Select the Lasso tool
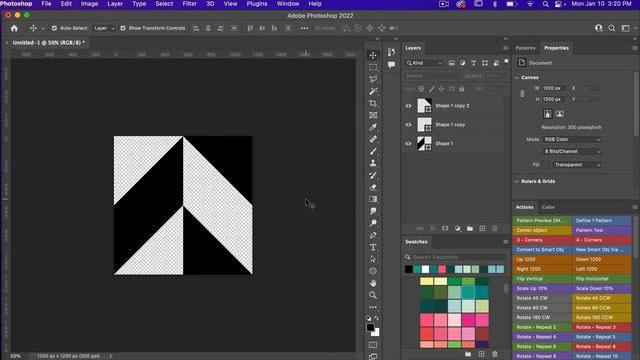Image resolution: width=640 pixels, height=360 pixels. click(373, 79)
